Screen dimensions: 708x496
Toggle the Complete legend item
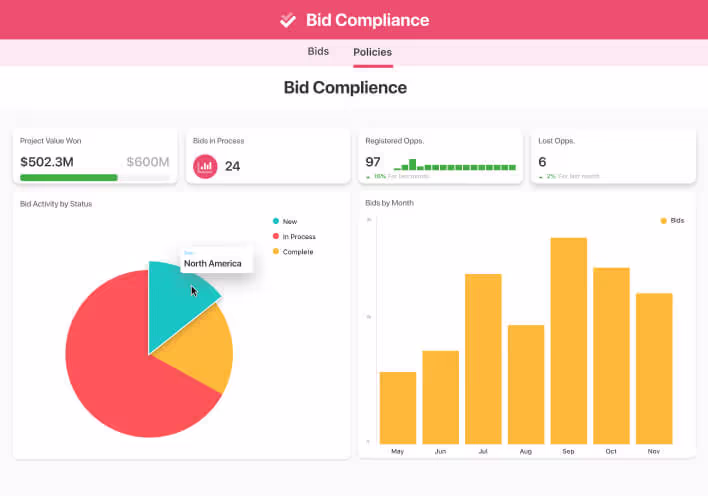click(x=292, y=252)
